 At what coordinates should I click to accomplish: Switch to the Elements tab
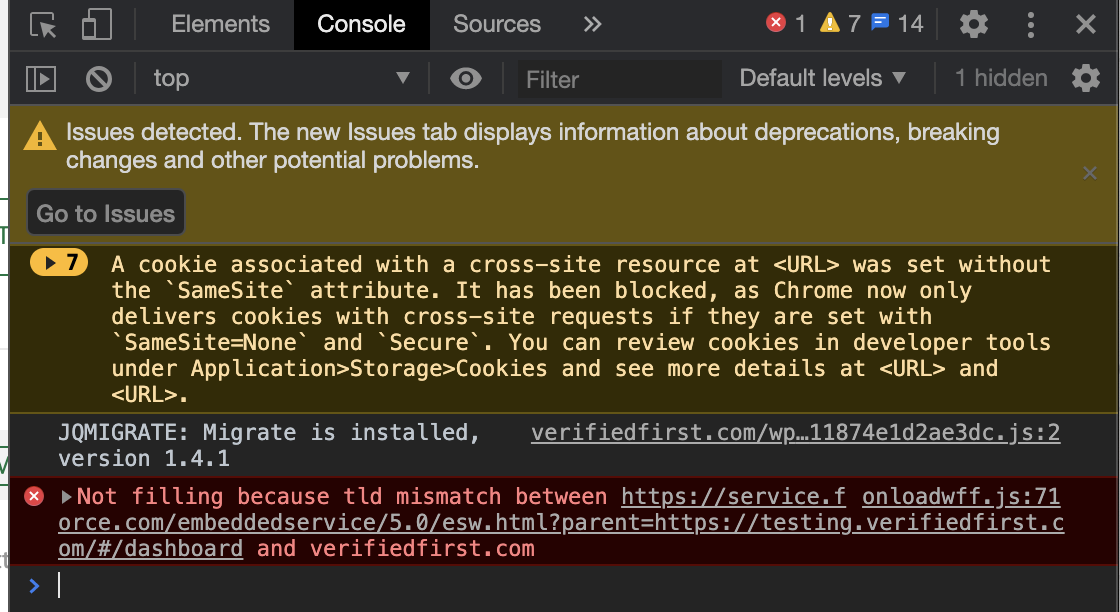tap(220, 24)
